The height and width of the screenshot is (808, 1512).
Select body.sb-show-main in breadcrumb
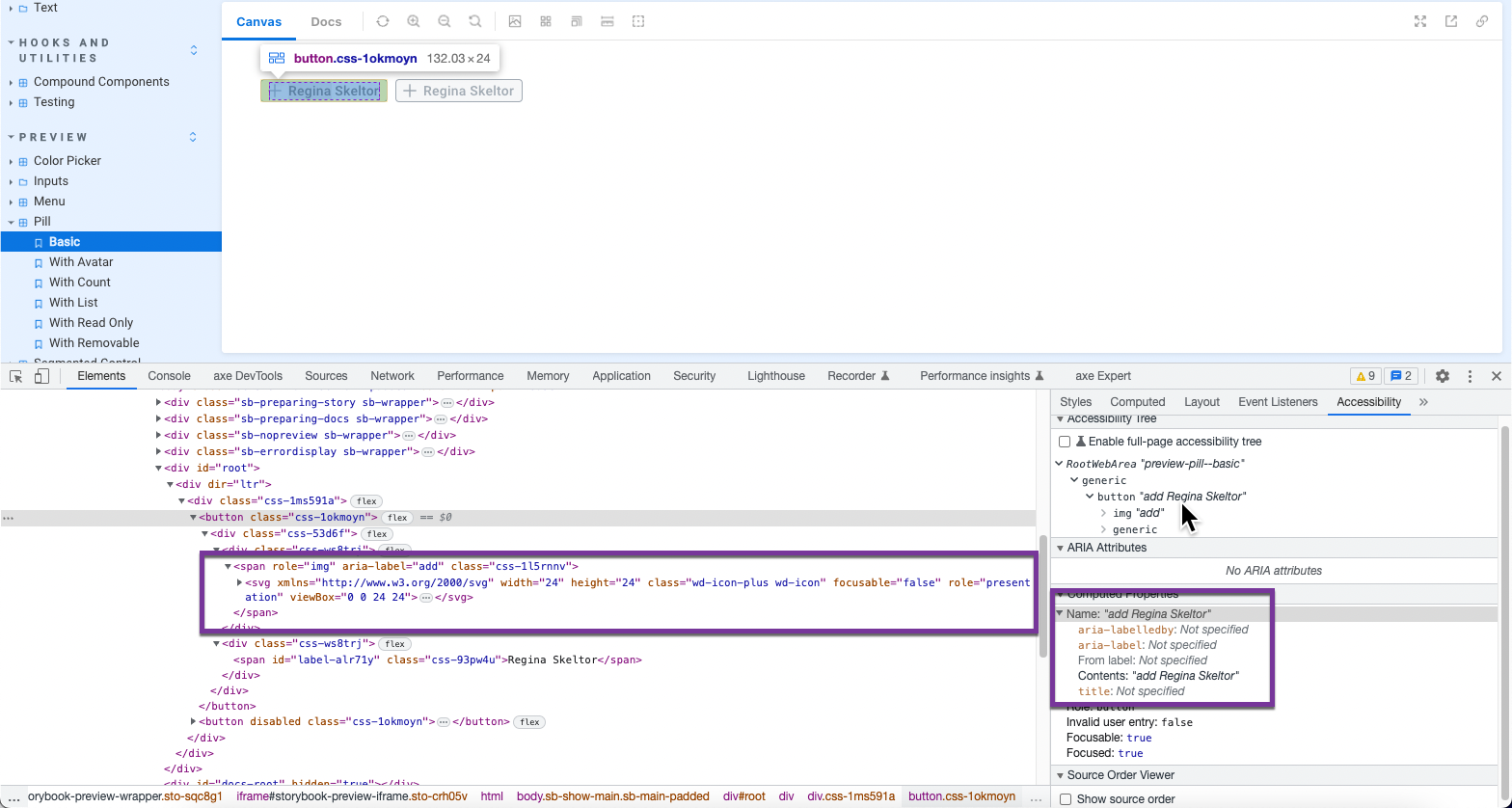tap(612, 796)
